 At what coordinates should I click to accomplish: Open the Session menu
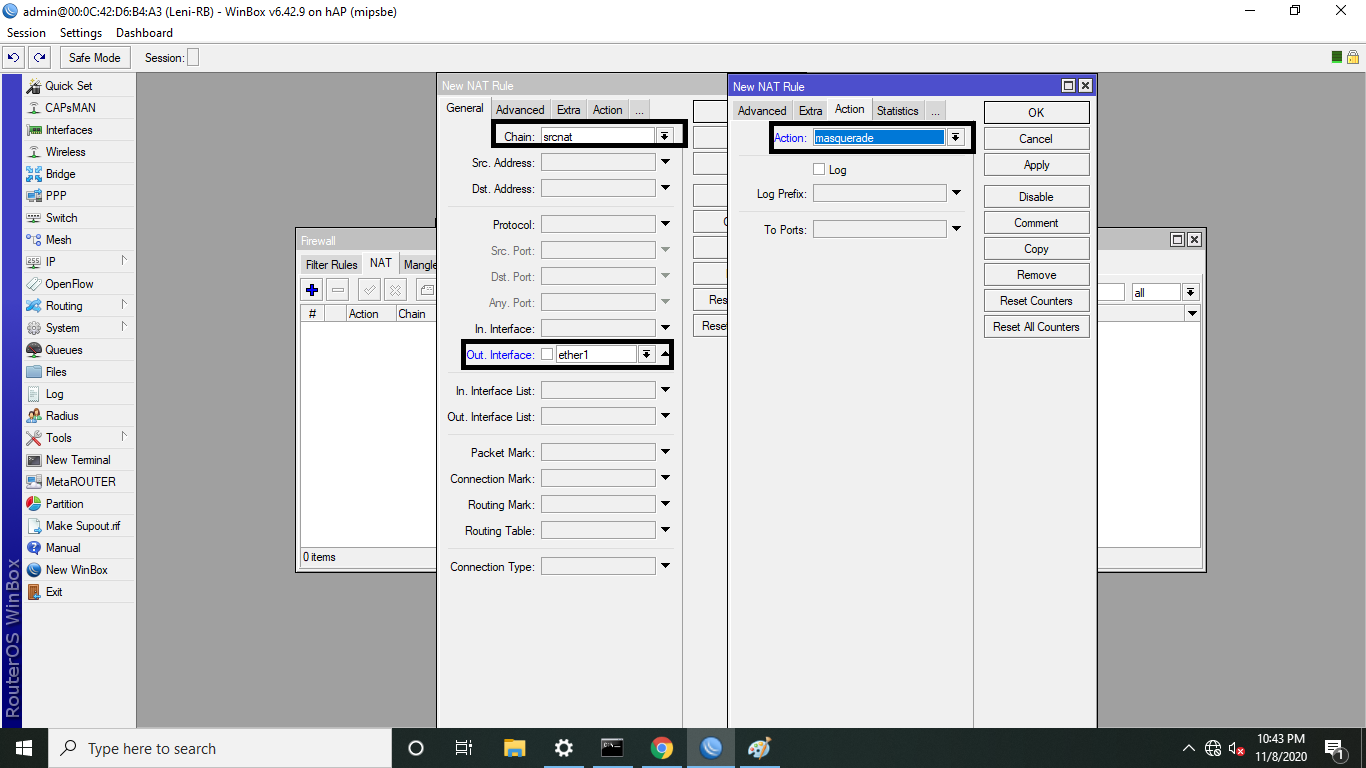(26, 33)
